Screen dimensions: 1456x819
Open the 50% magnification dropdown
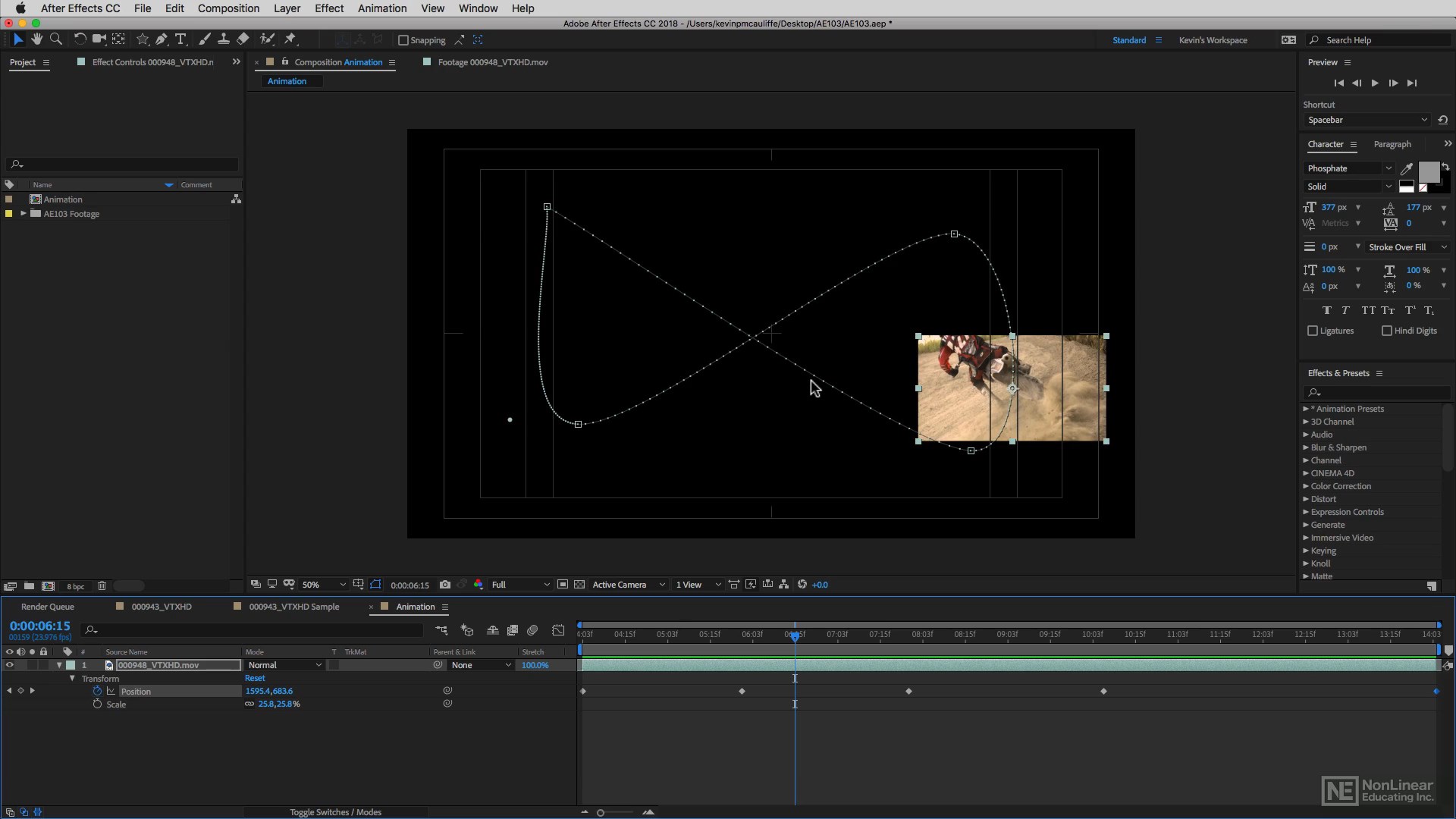324,585
